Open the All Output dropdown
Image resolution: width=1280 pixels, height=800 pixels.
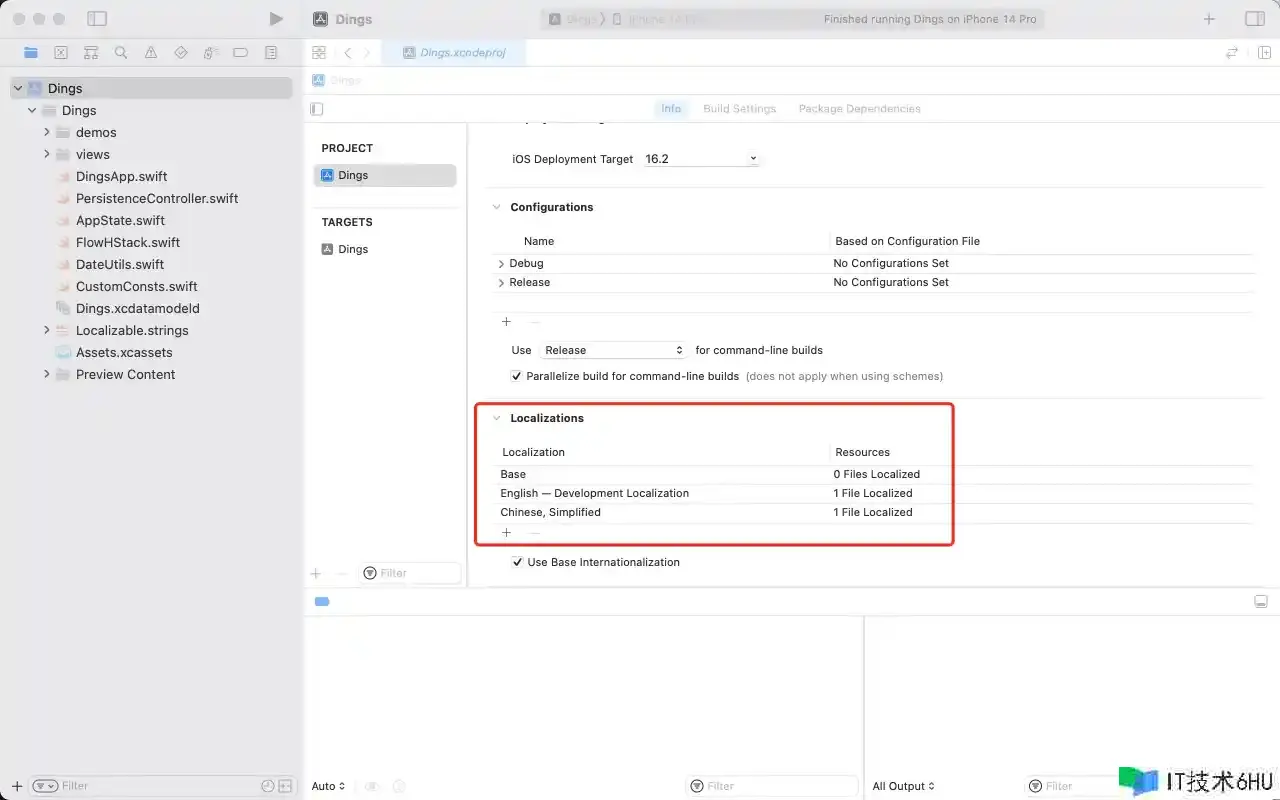(904, 786)
